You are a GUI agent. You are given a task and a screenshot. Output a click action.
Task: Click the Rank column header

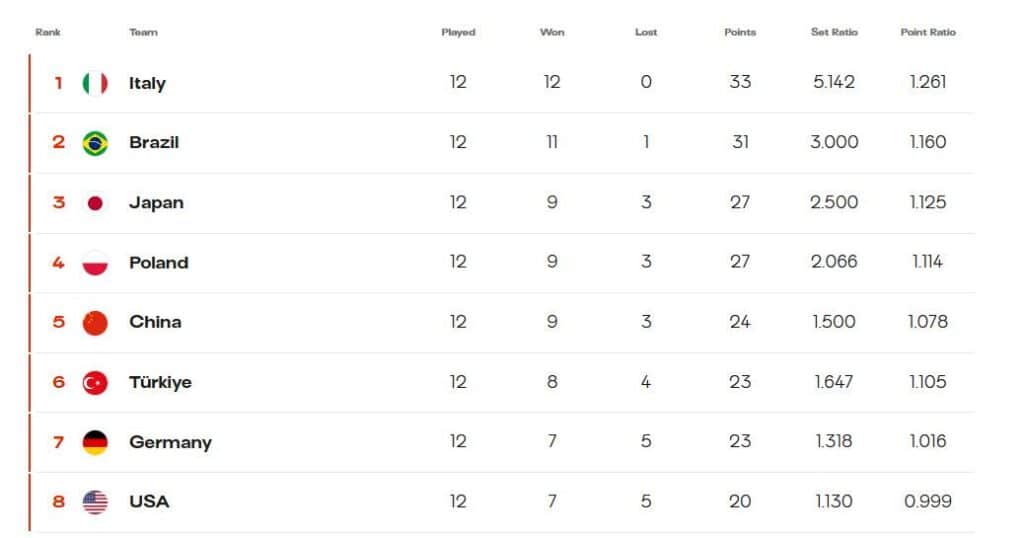(48, 32)
